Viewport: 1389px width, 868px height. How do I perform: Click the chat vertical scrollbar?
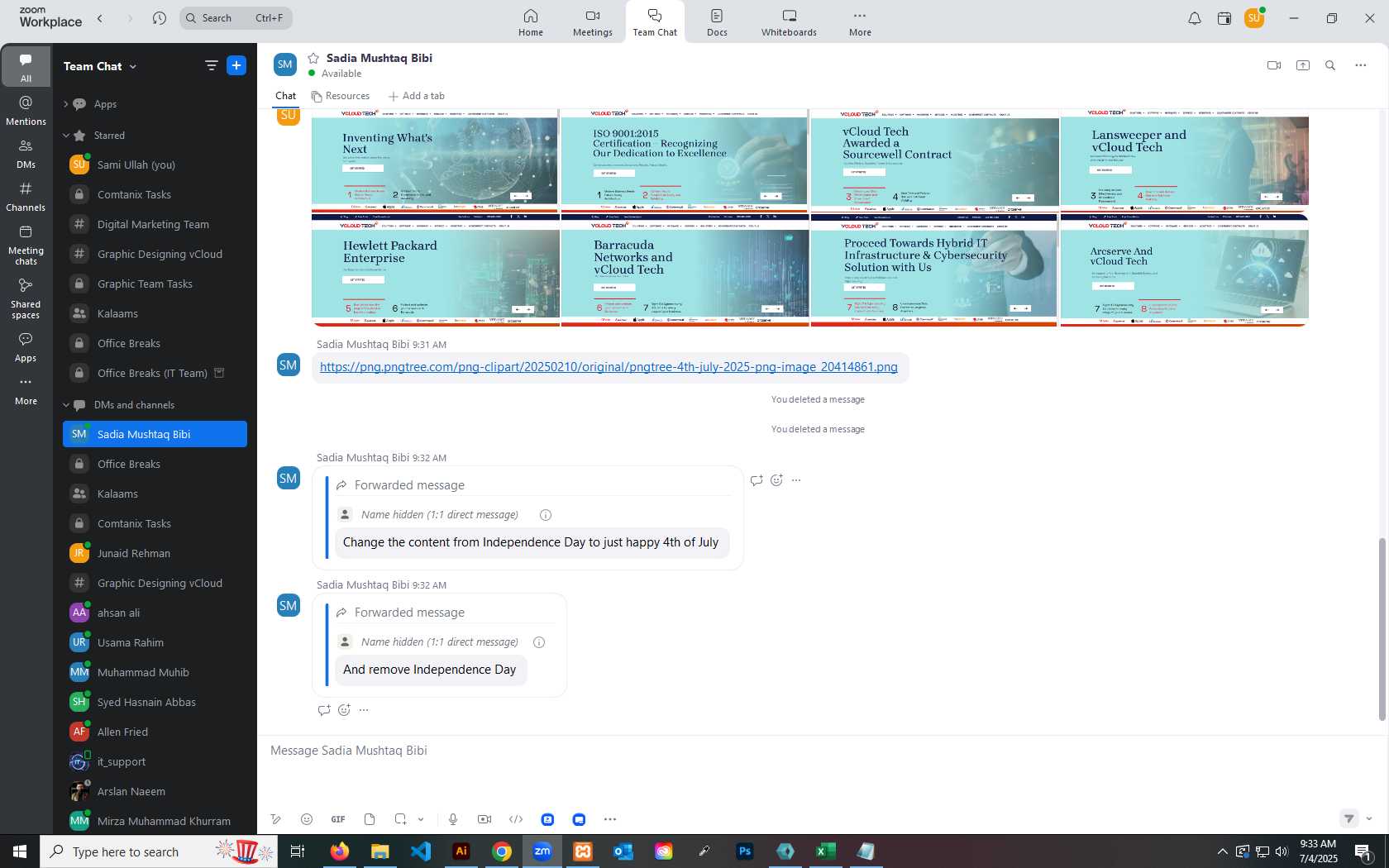coord(1382,628)
